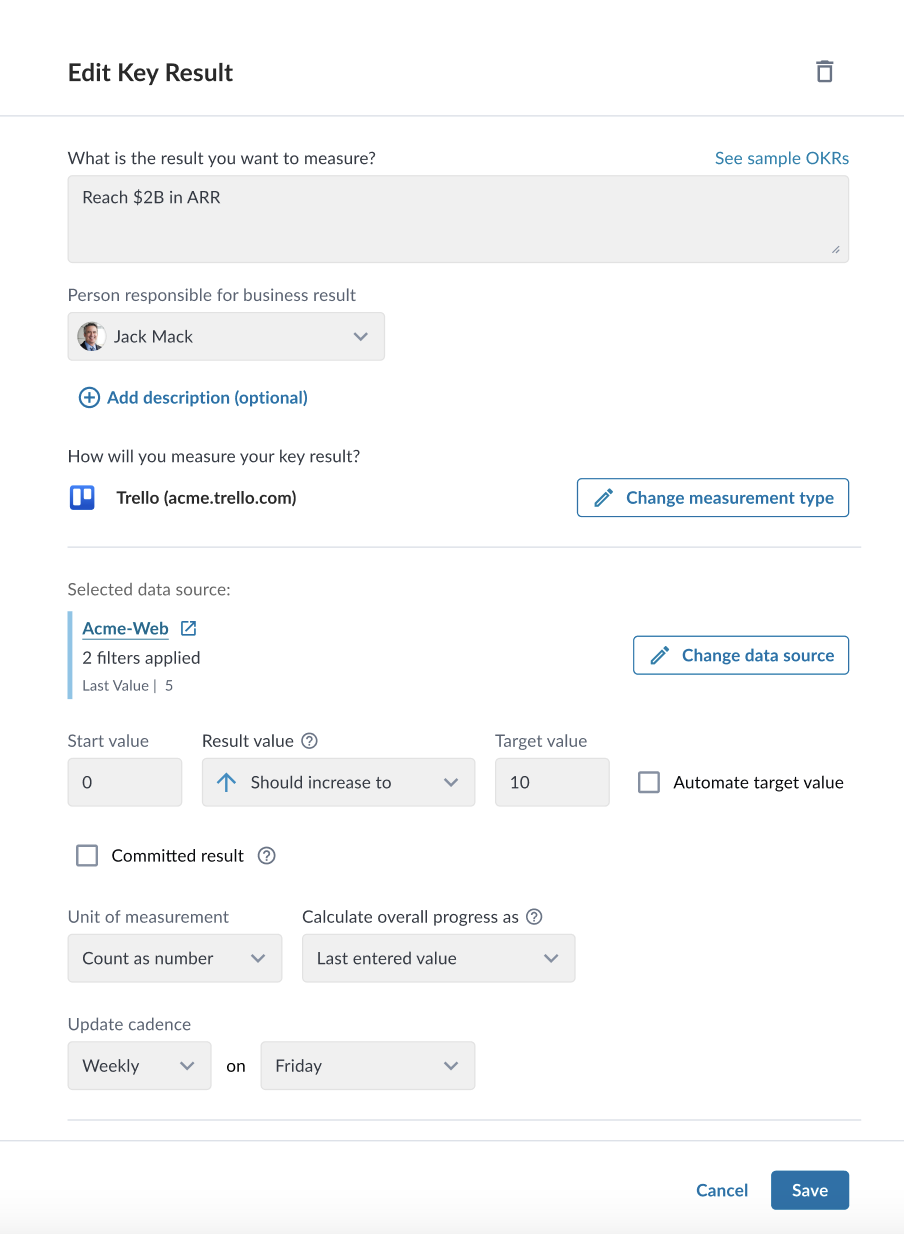Click the Result value help icon
Viewport: 904px width, 1234px height.
click(x=310, y=741)
